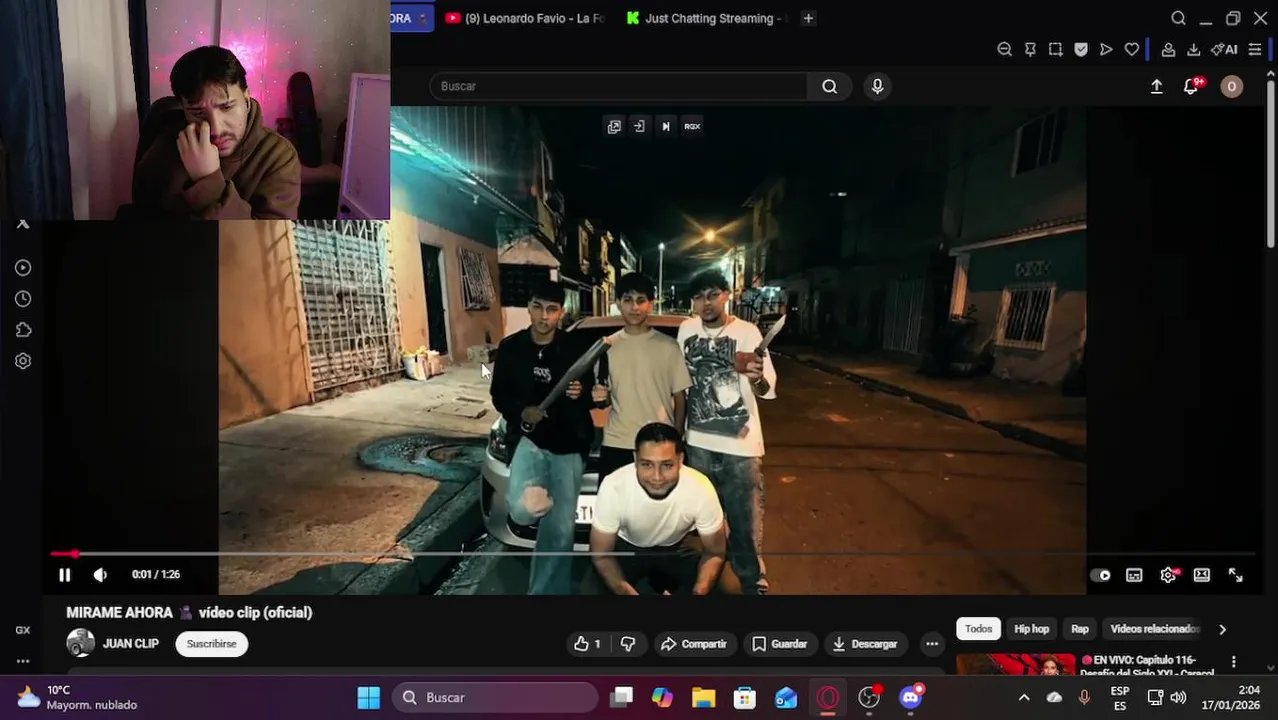Screen dimensions: 1278x720
Task: Open YouTube notifications bell
Action: point(1190,86)
